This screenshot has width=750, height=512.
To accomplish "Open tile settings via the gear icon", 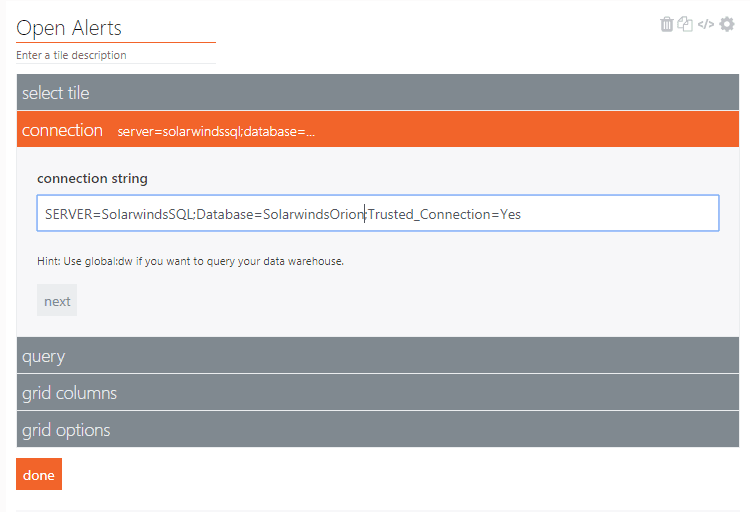I will click(727, 25).
